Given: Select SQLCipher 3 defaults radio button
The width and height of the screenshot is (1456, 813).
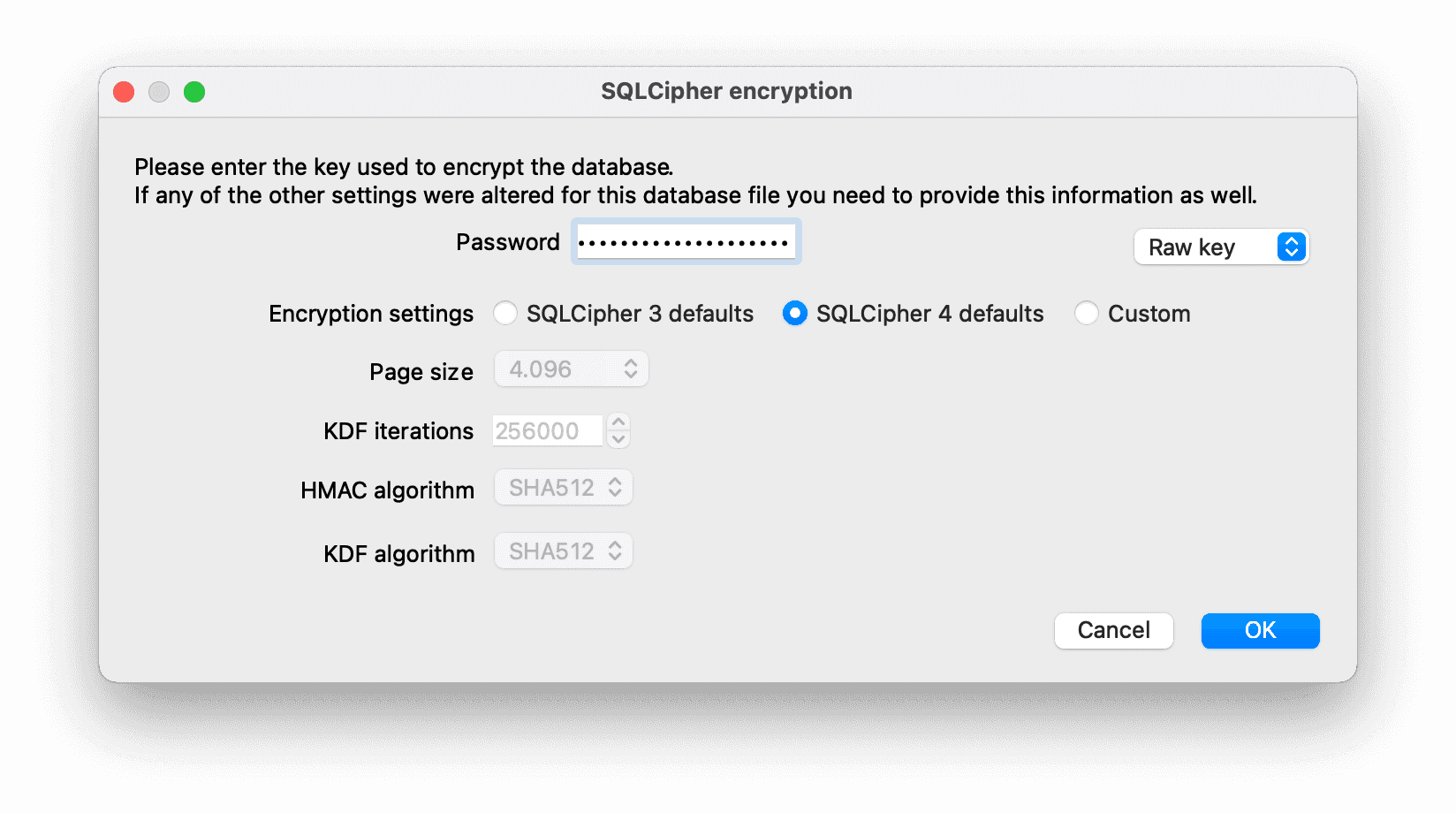Looking at the screenshot, I should tap(505, 314).
